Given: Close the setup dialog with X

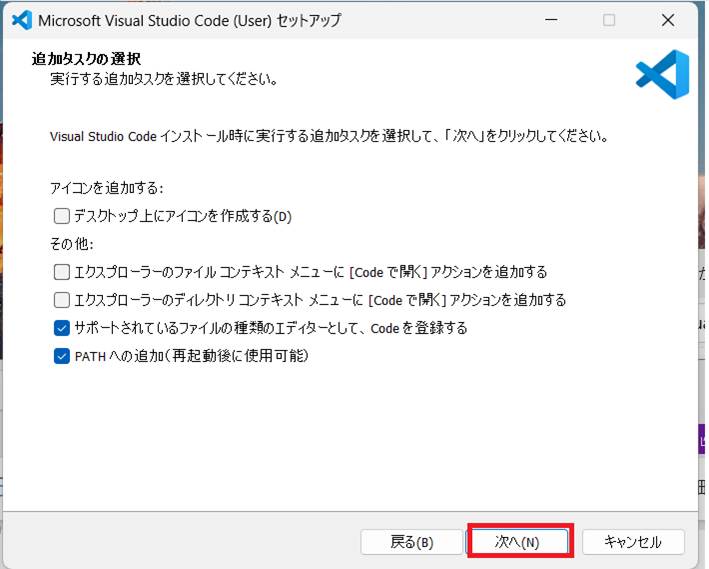Looking at the screenshot, I should tap(668, 20).
